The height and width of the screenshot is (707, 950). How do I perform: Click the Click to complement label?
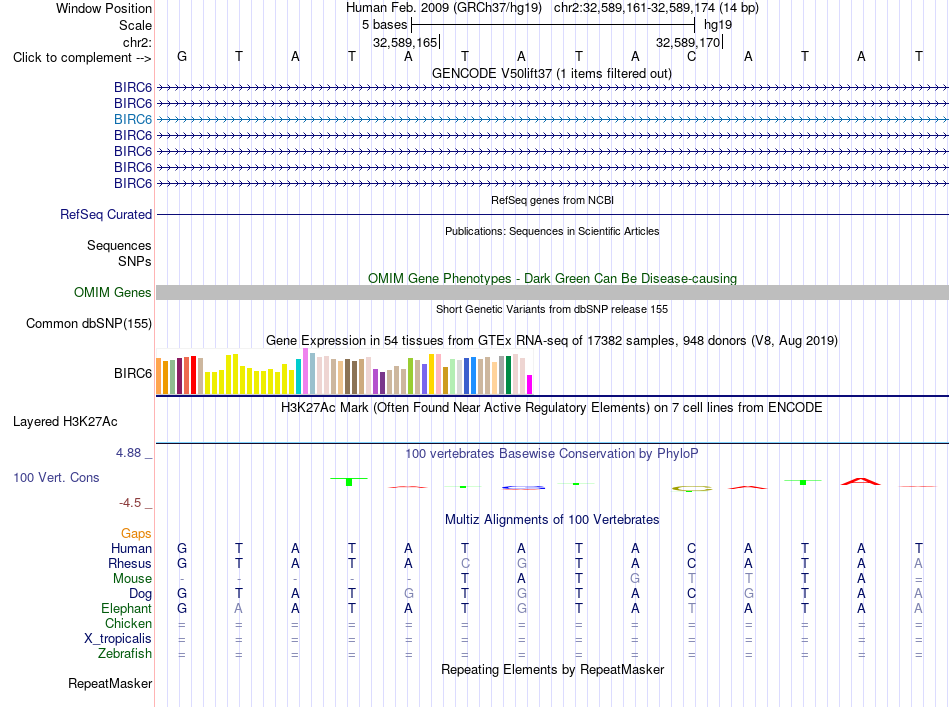coord(82,58)
